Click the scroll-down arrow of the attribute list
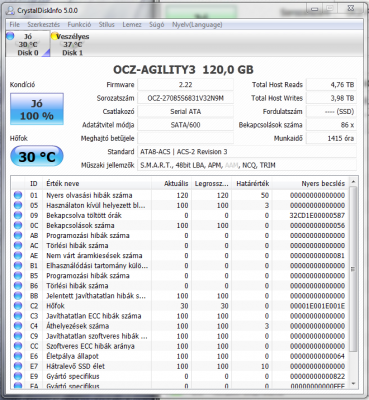Viewport: 369px width, 400px height. click(x=353, y=384)
